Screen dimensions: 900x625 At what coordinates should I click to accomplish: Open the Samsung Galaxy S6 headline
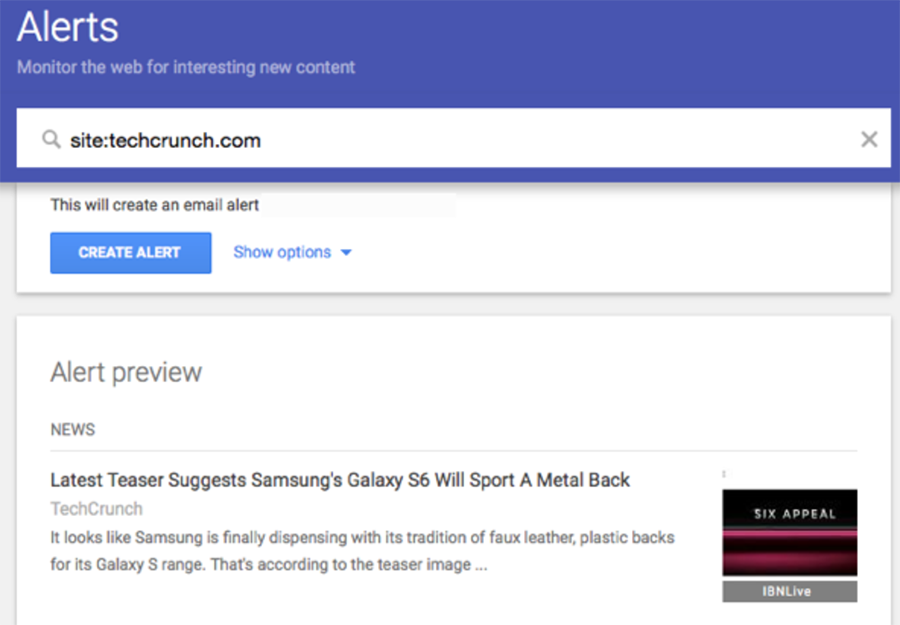[x=340, y=480]
